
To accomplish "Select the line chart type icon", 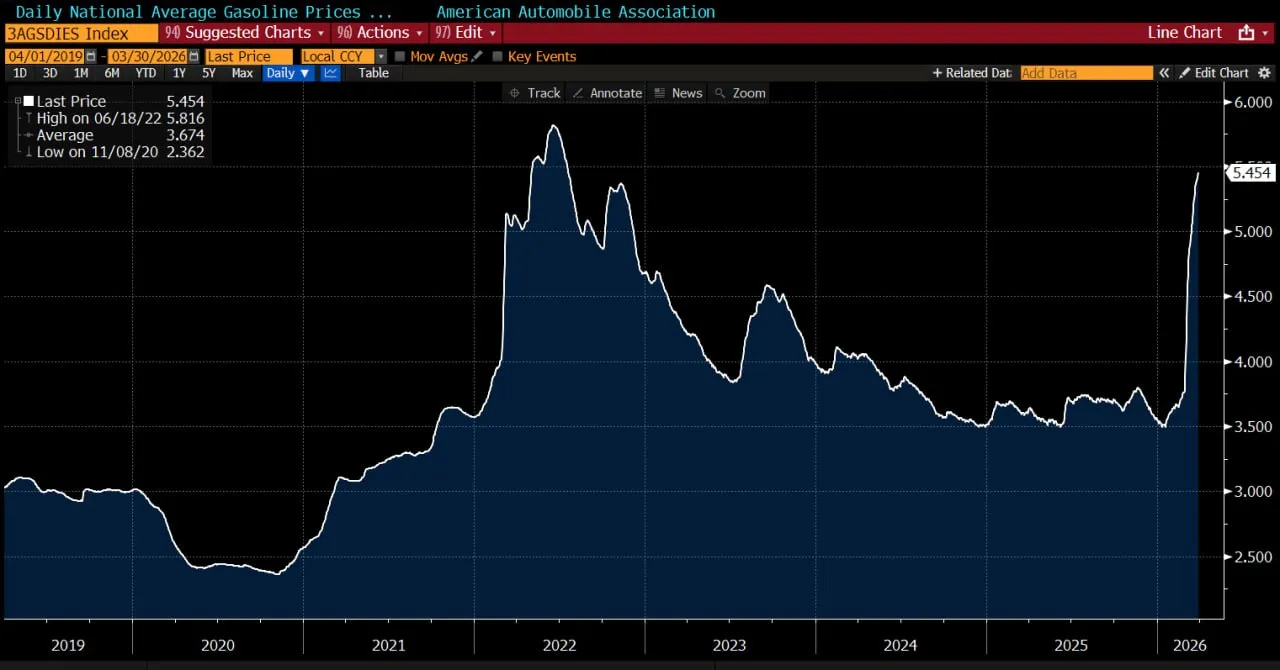I will point(330,73).
